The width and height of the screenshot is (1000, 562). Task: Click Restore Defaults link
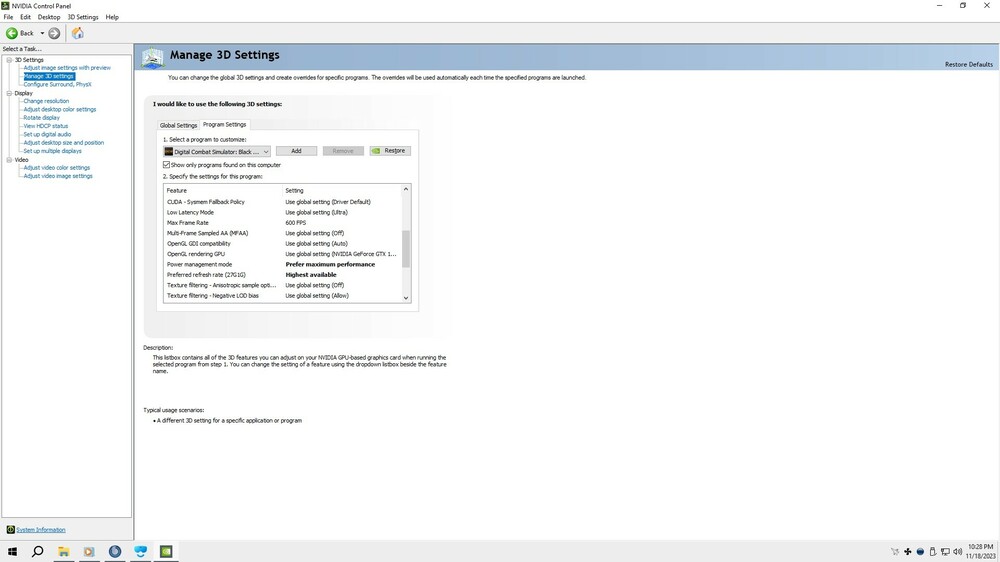[x=969, y=64]
